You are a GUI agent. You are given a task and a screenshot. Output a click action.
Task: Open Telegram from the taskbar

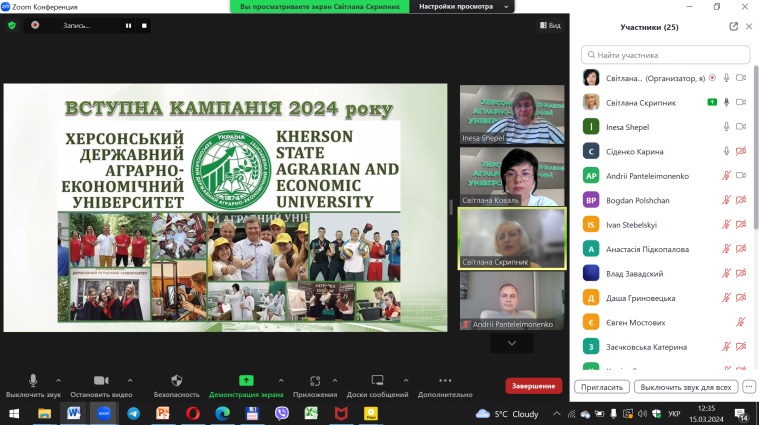(x=134, y=413)
